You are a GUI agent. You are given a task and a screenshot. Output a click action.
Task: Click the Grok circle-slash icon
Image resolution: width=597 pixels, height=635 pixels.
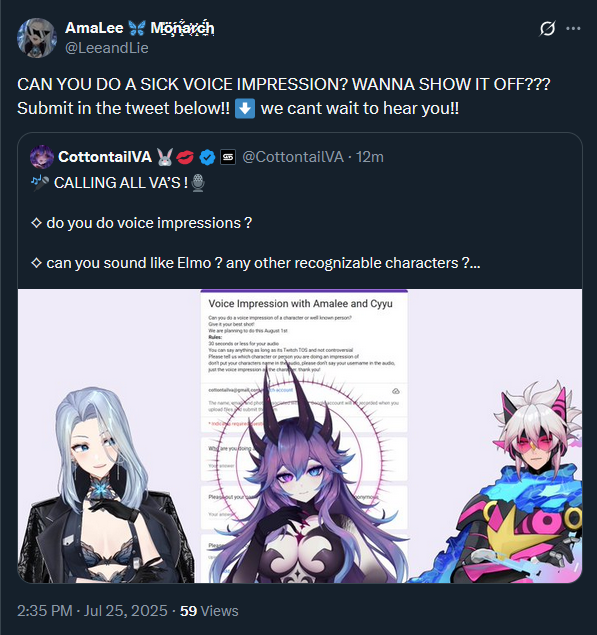[547, 28]
